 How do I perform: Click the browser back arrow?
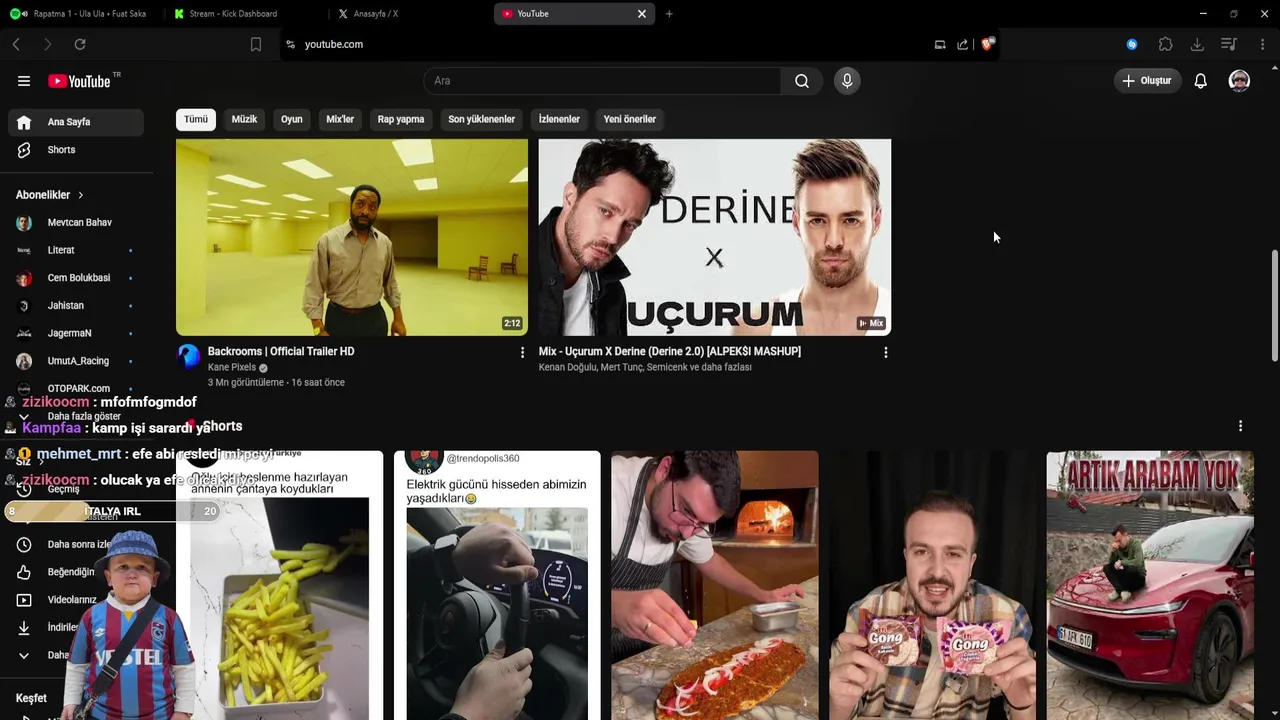[x=16, y=44]
